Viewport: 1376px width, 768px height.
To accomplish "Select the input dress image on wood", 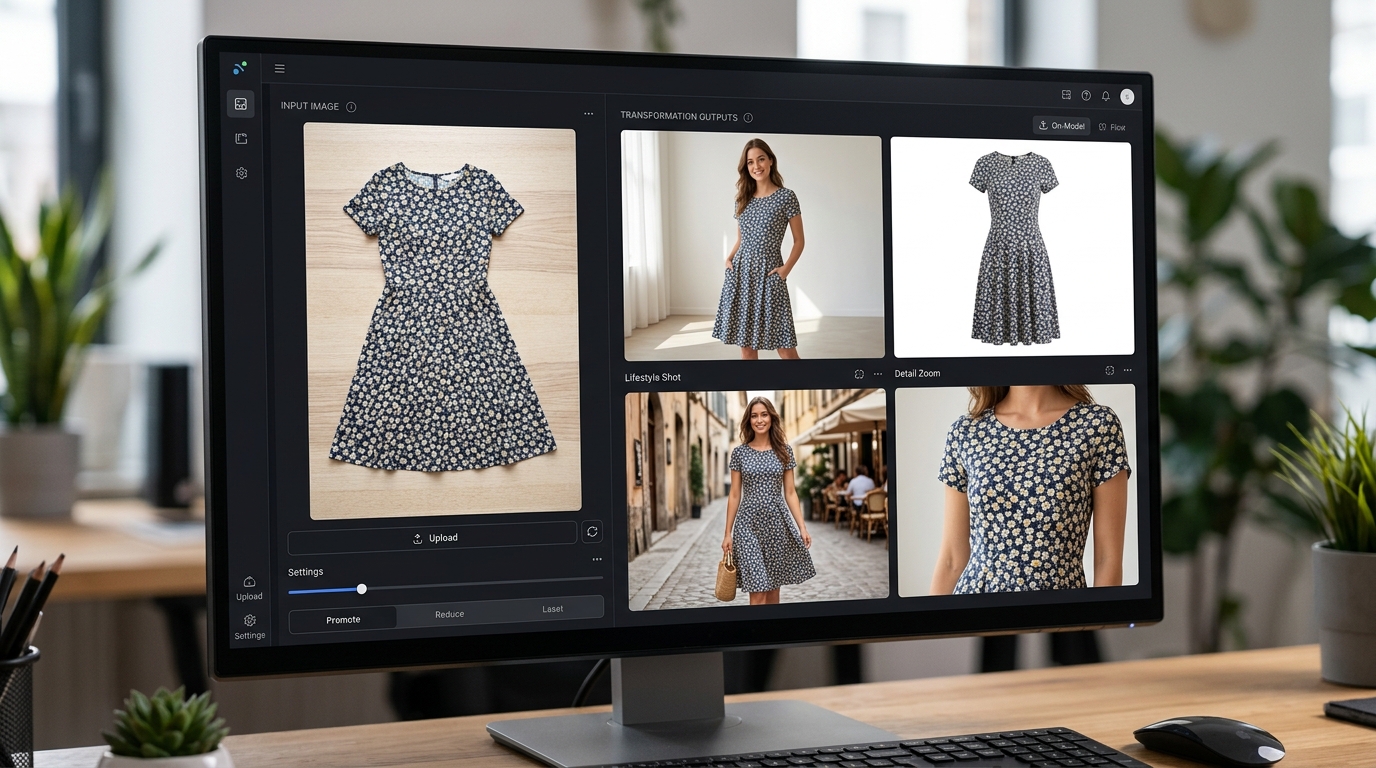I will tap(442, 321).
